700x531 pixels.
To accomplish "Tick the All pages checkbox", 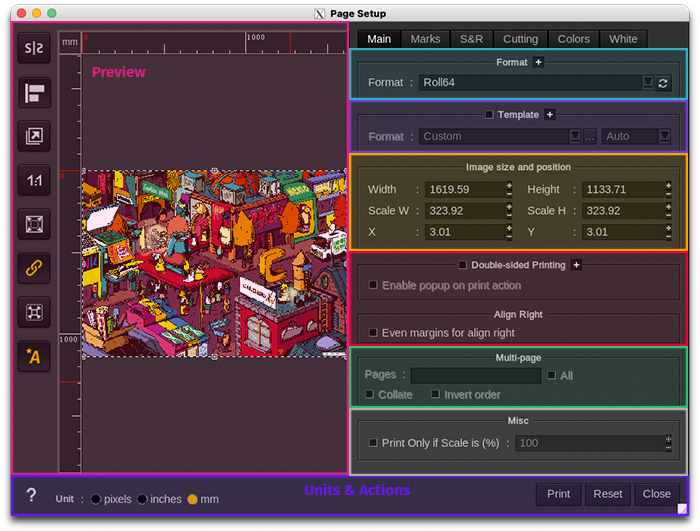I will (x=552, y=375).
